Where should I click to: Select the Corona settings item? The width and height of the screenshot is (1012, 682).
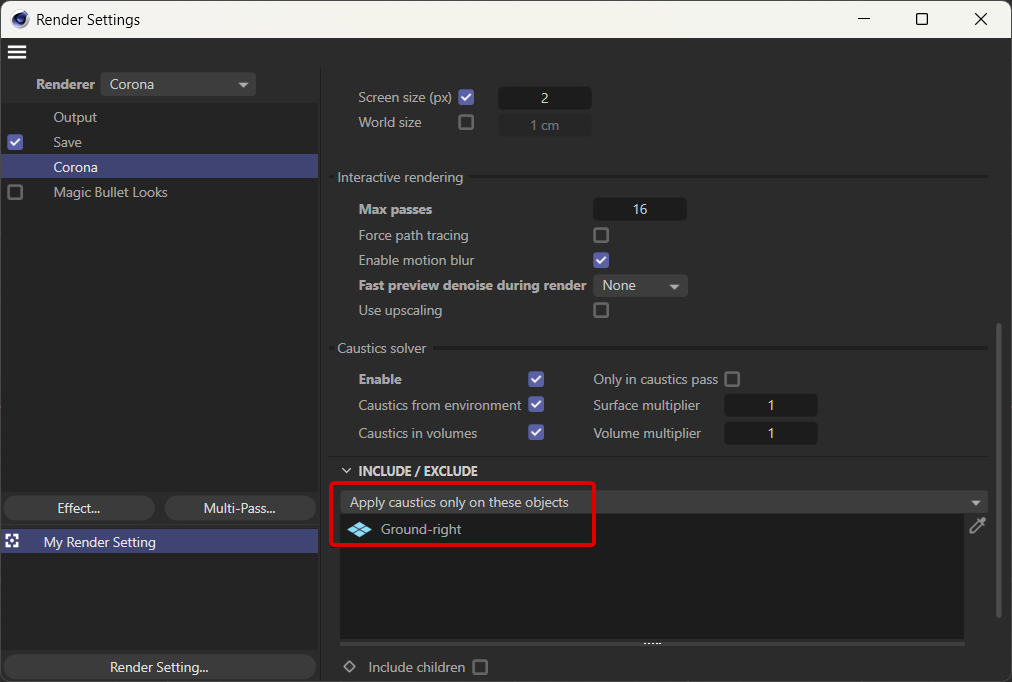[75, 167]
